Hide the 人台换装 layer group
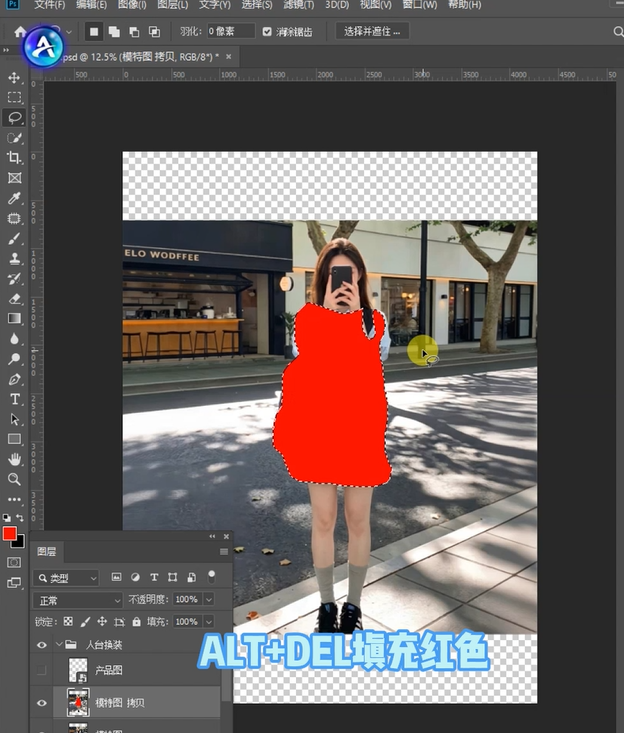Screen dimensions: 624x733 (x=42, y=645)
